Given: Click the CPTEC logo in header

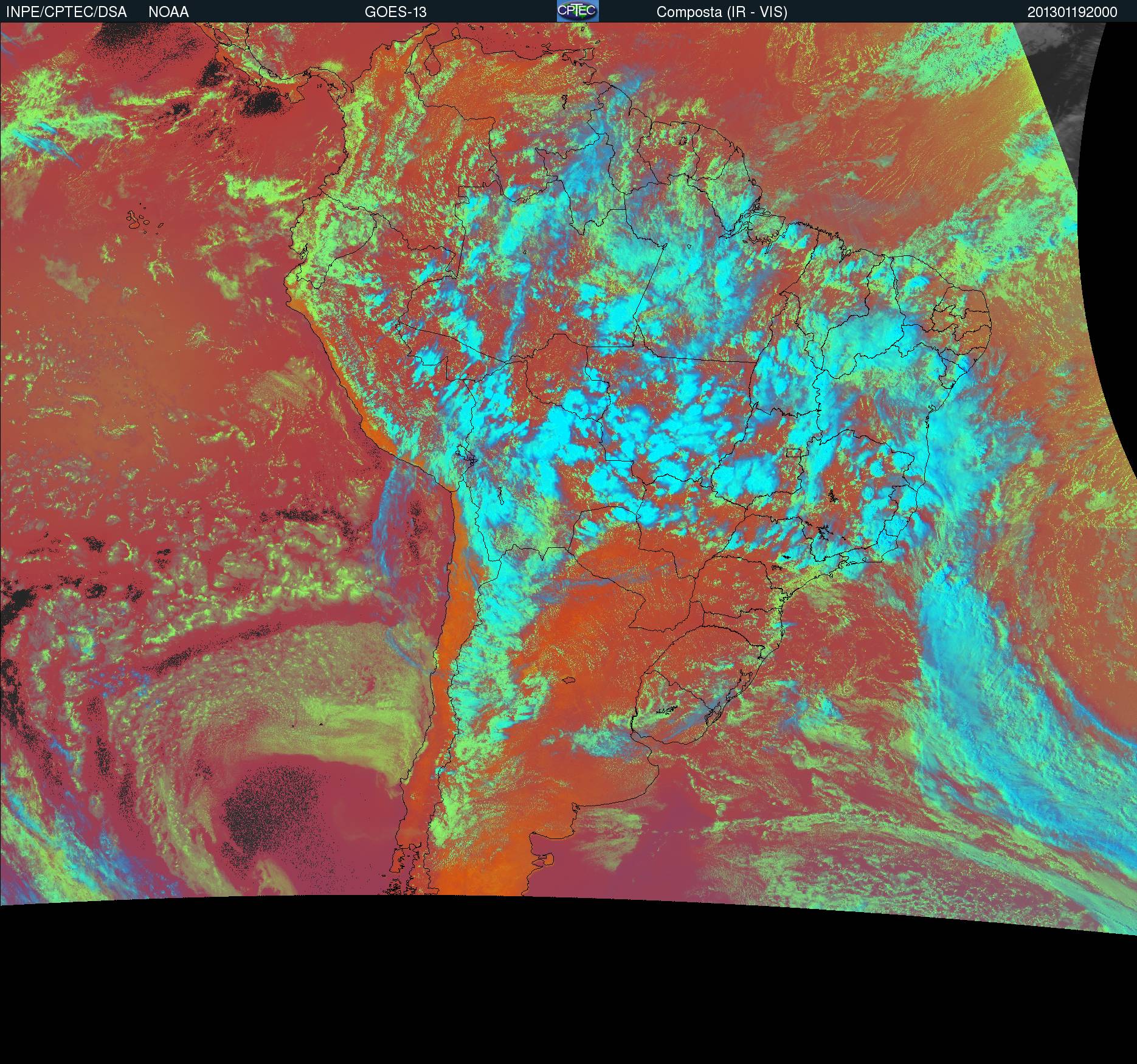Looking at the screenshot, I should 578,11.
